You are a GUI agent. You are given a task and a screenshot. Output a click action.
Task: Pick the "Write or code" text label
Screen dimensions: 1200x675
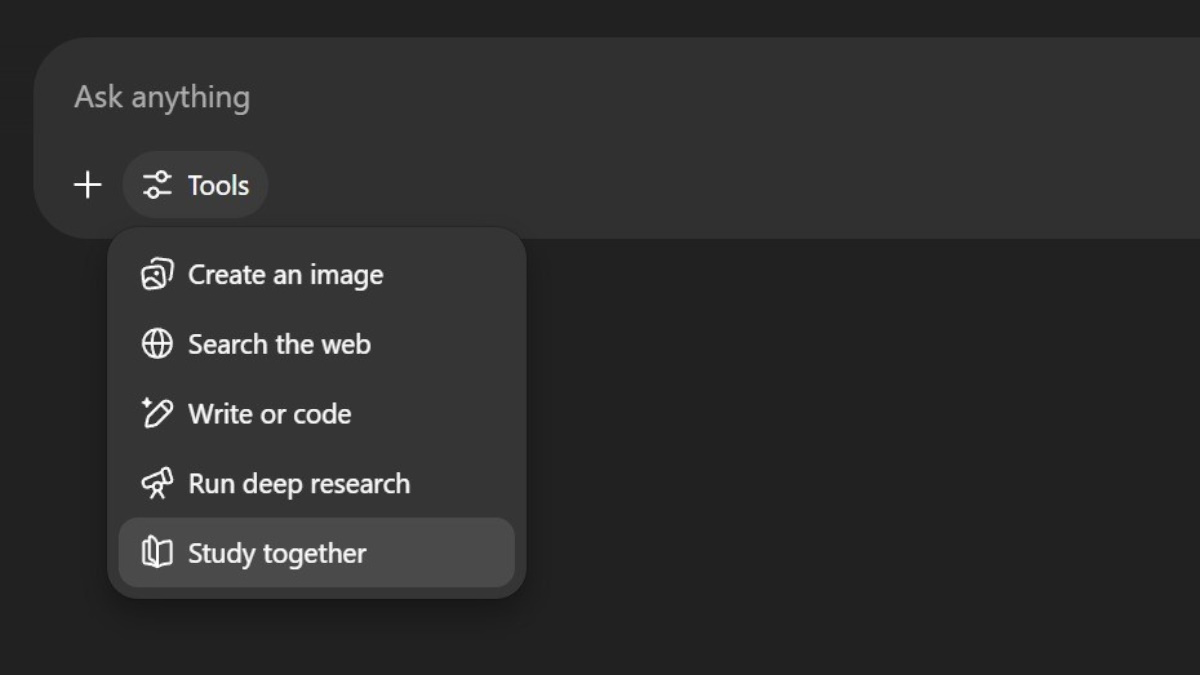269,414
